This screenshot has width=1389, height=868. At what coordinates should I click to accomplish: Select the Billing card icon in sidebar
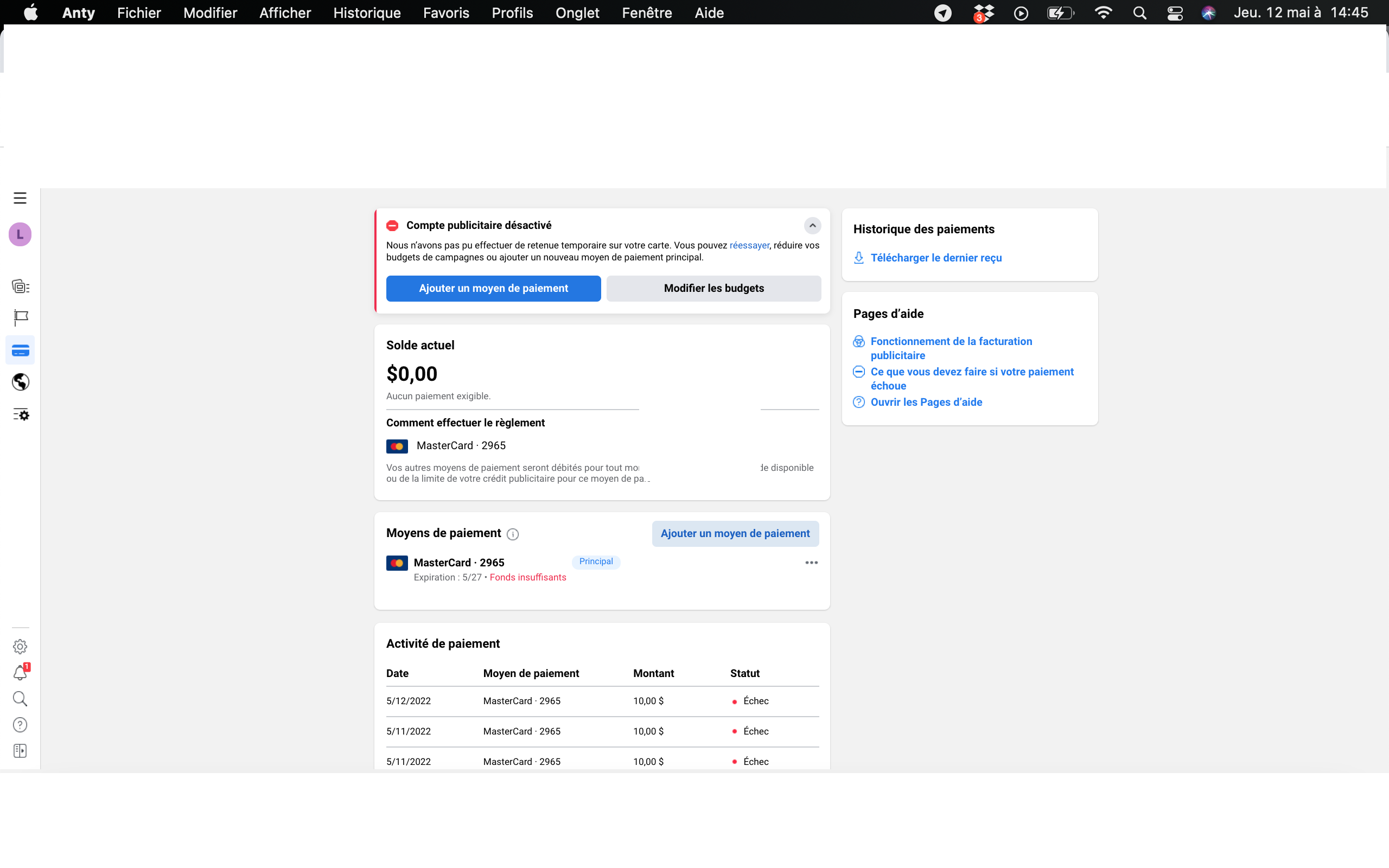pos(20,350)
